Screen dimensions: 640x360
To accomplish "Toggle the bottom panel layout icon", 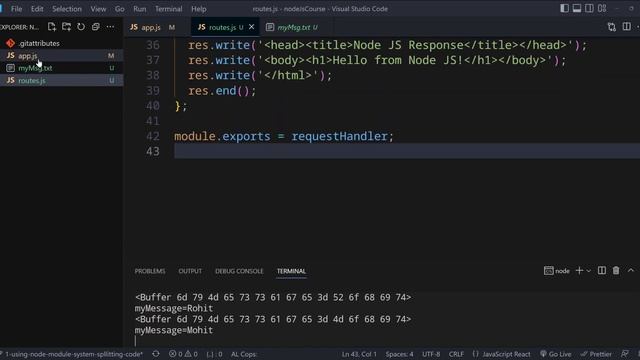I will point(577,8).
